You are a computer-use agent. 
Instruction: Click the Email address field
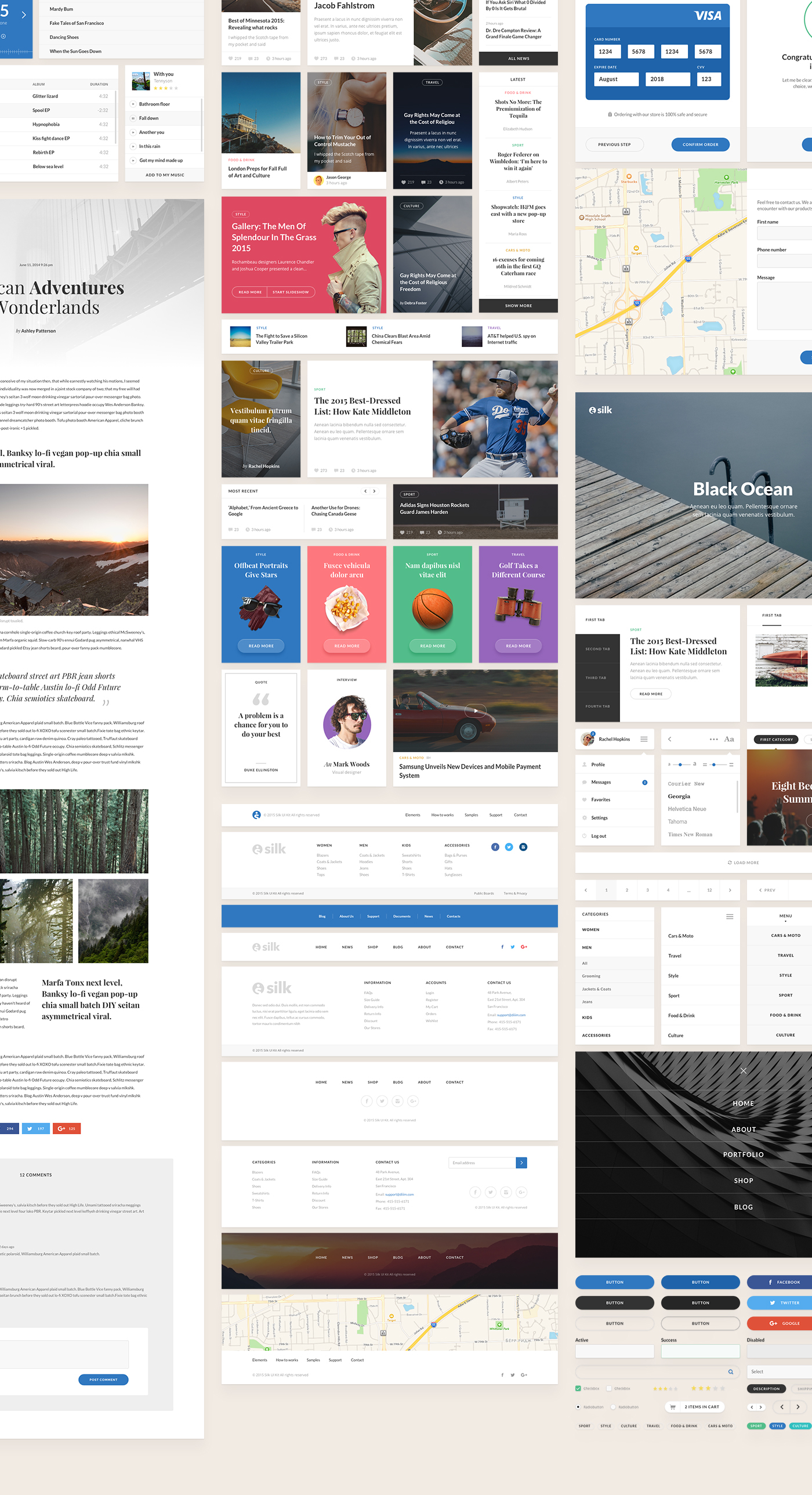[482, 1163]
